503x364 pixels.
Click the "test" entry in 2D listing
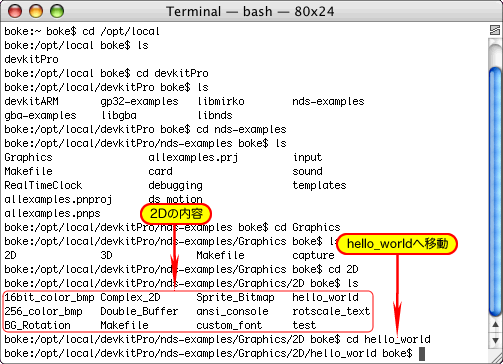pos(304,325)
